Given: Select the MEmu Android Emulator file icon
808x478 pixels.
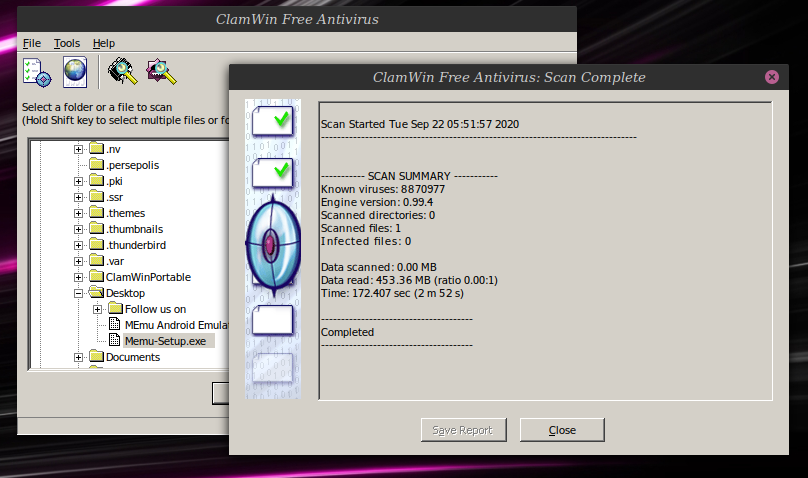Looking at the screenshot, I should click(115, 325).
